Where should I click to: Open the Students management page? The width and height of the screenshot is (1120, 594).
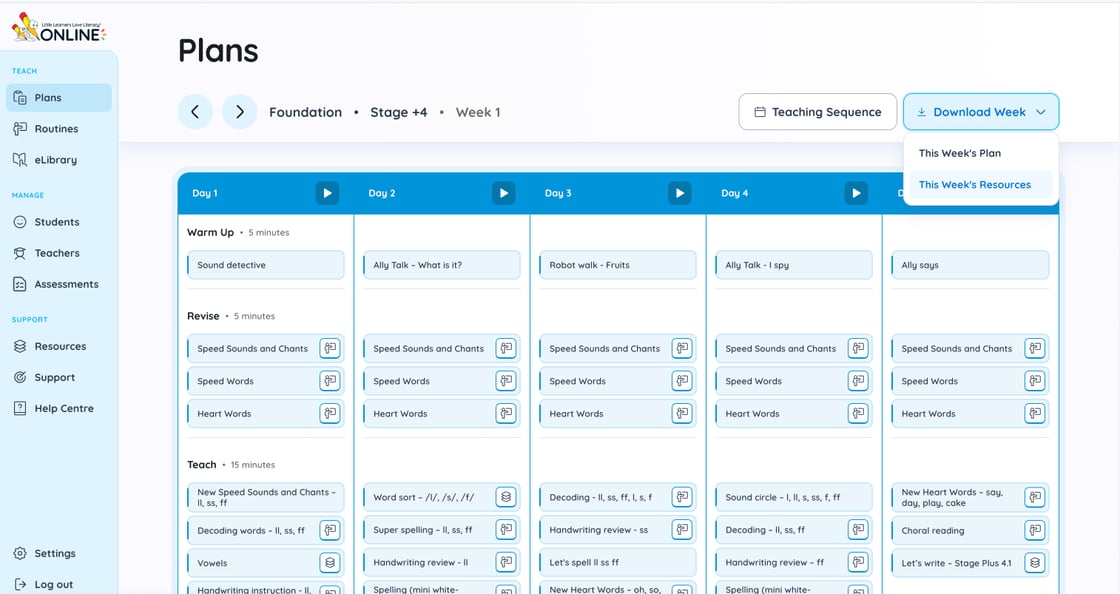click(56, 222)
